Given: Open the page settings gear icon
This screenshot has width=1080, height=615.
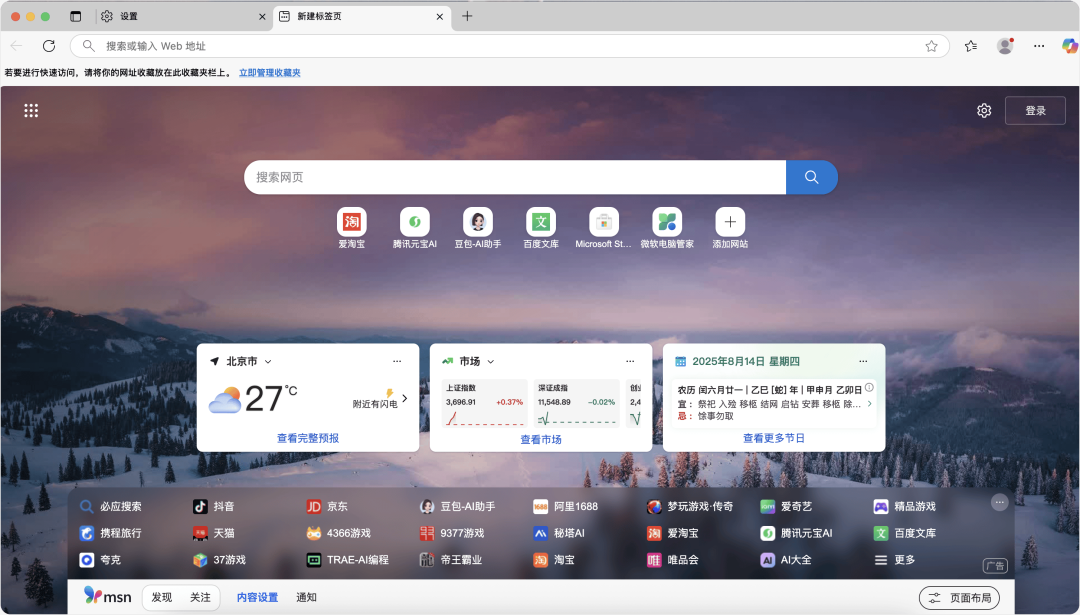Looking at the screenshot, I should (983, 110).
